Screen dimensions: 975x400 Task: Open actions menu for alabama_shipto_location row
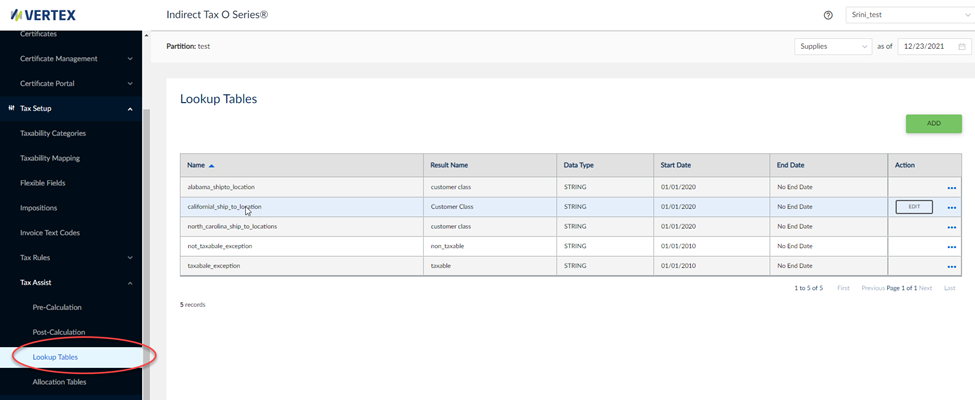[x=951, y=187]
